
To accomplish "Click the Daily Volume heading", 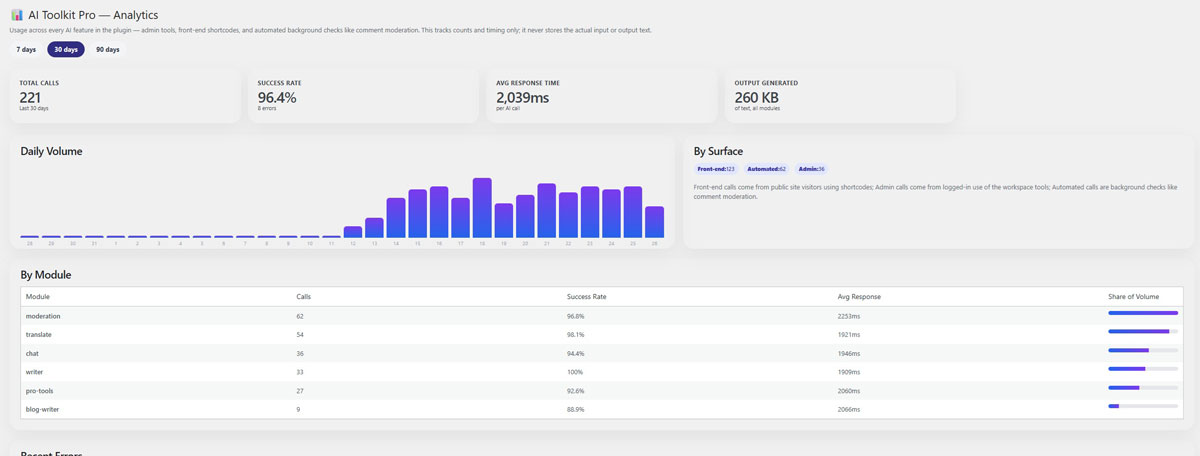I will point(51,151).
